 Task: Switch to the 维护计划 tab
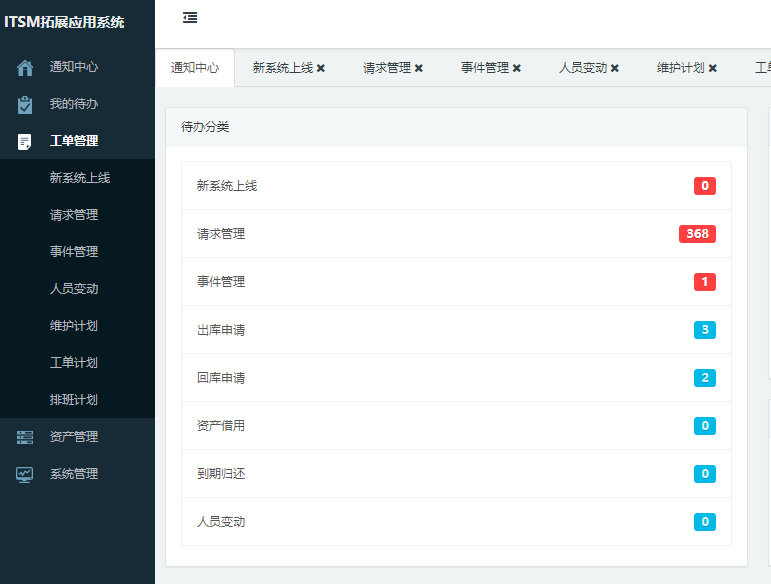(680, 68)
